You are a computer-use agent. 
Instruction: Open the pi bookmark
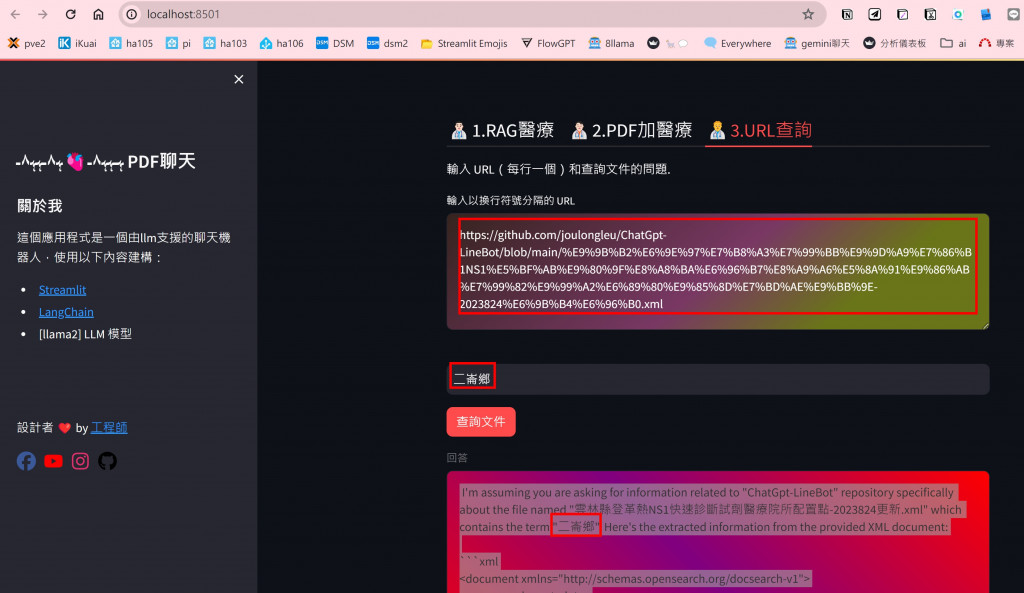coord(178,43)
